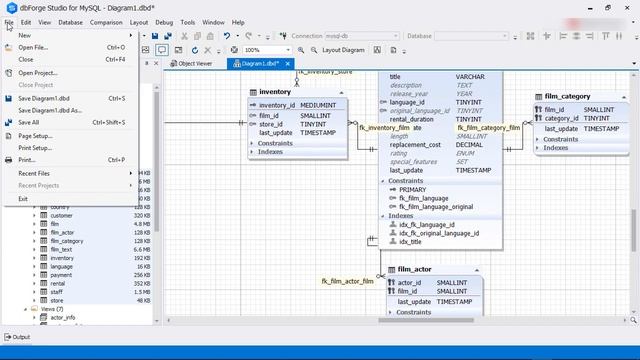The image size is (640, 360).
Task: Click the Redo arrow icon
Action: click(x=249, y=36)
